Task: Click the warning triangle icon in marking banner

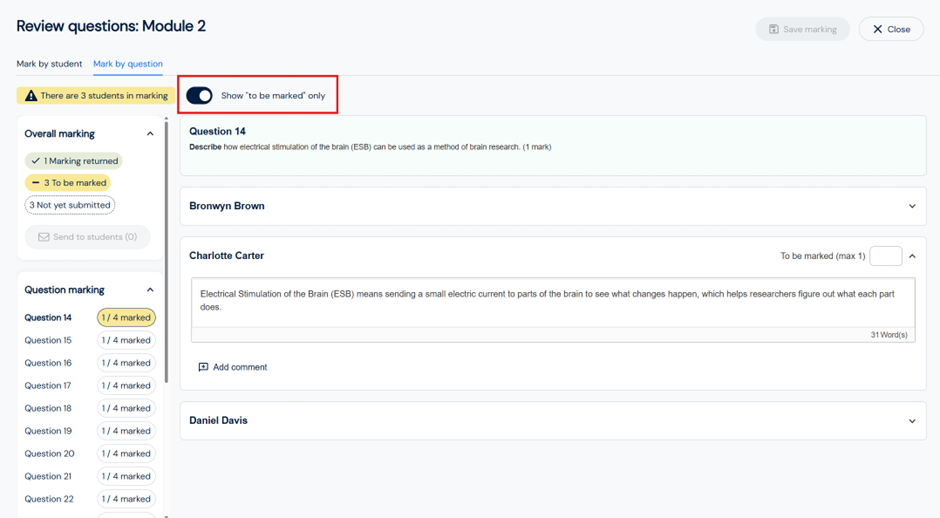Action: 31,96
